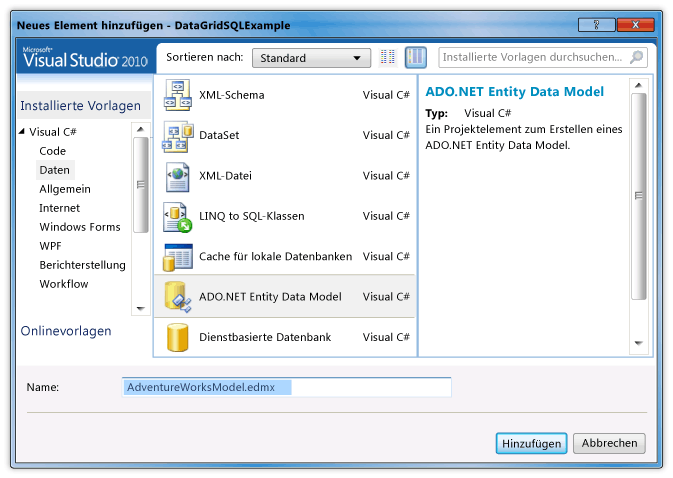
Task: Click the description pane scrollbar thumb
Action: [639, 196]
